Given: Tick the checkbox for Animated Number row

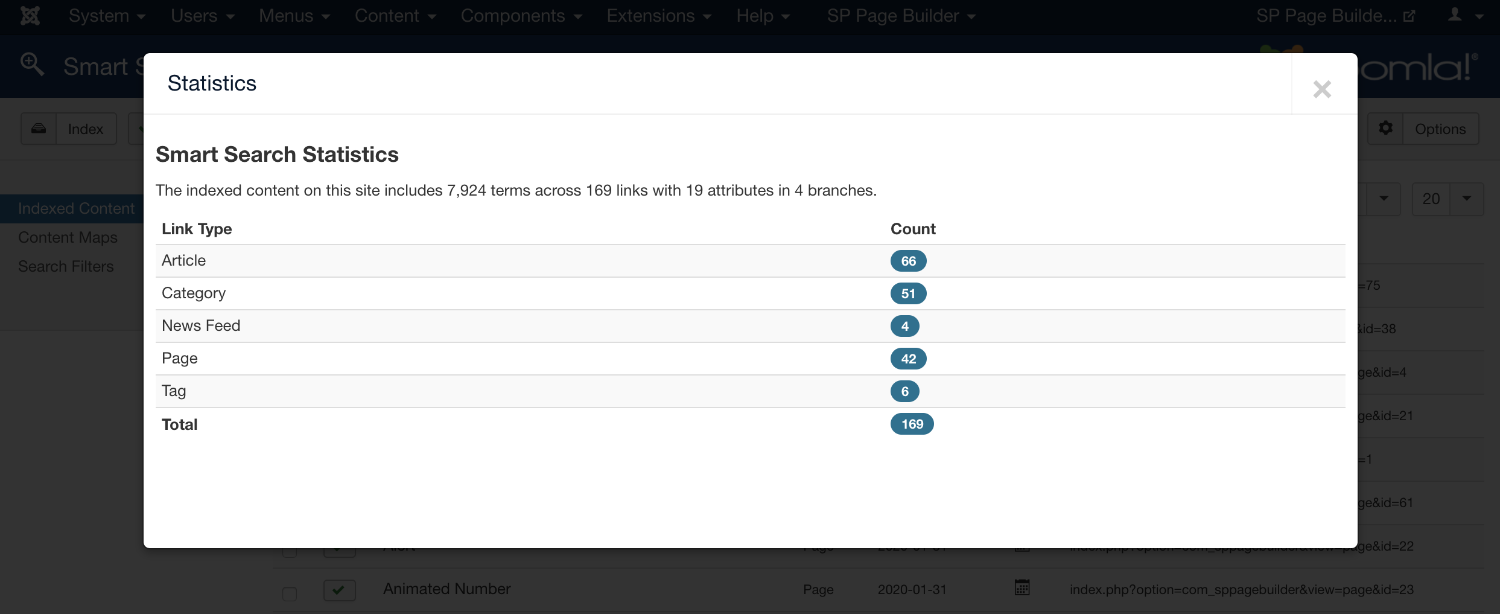Looking at the screenshot, I should (x=289, y=593).
